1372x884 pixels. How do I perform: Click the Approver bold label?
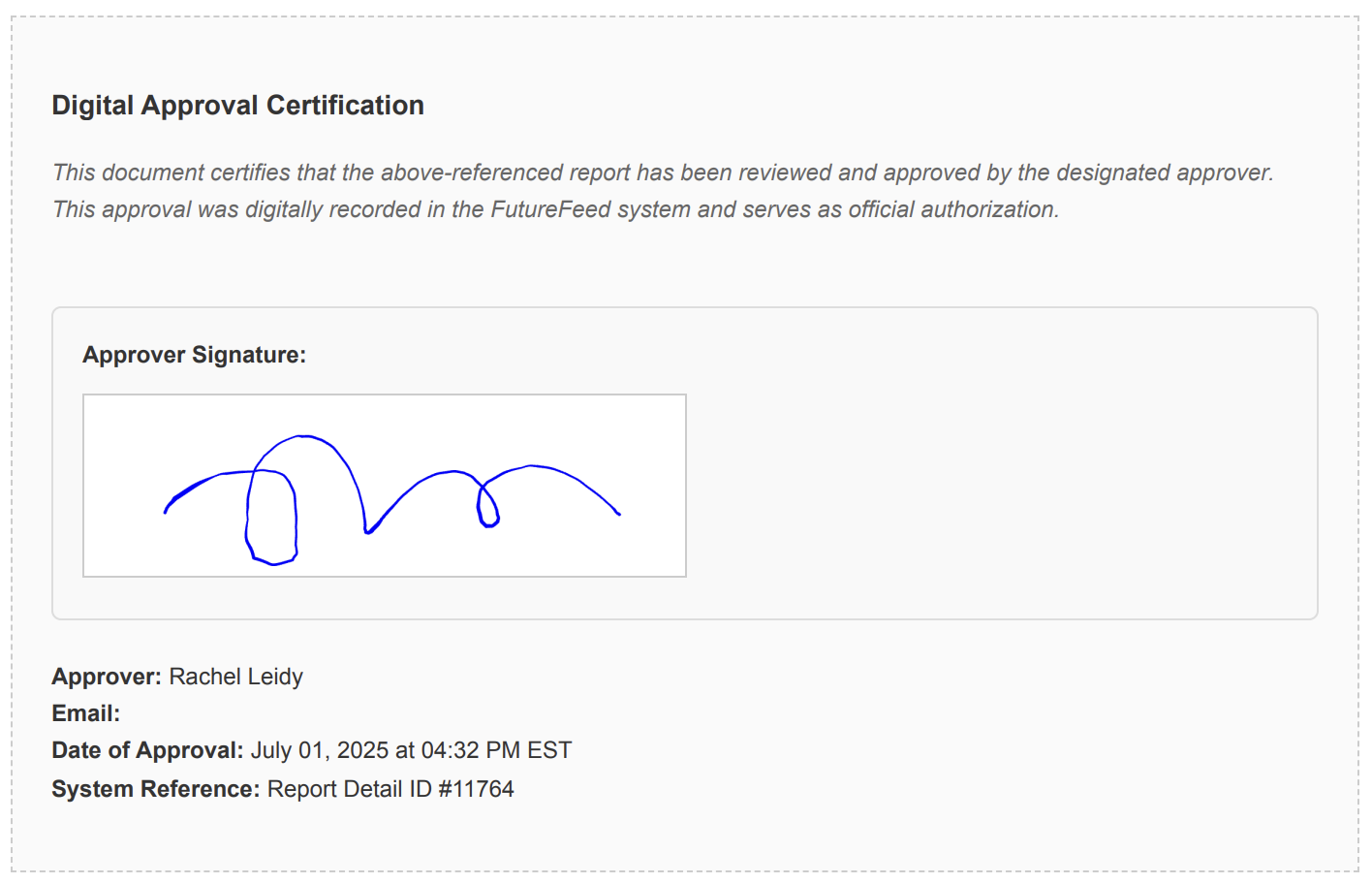pos(107,677)
